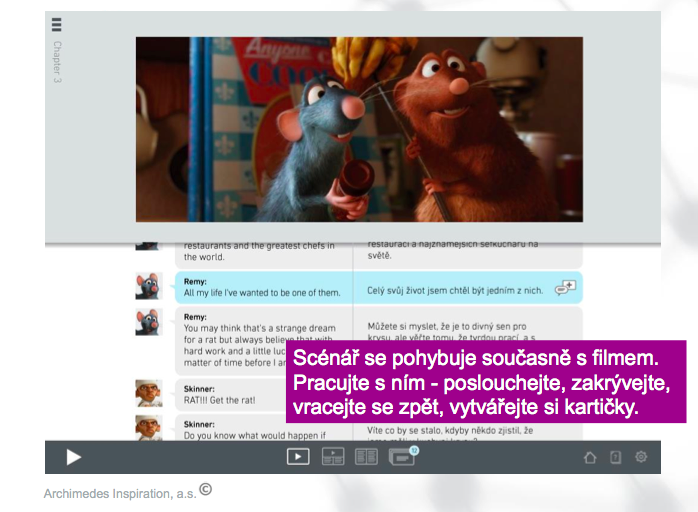The width and height of the screenshot is (698, 512).
Task: Select Czech translation "Celý svůj život jsem chtěl"
Action: pyautogui.click(x=455, y=290)
